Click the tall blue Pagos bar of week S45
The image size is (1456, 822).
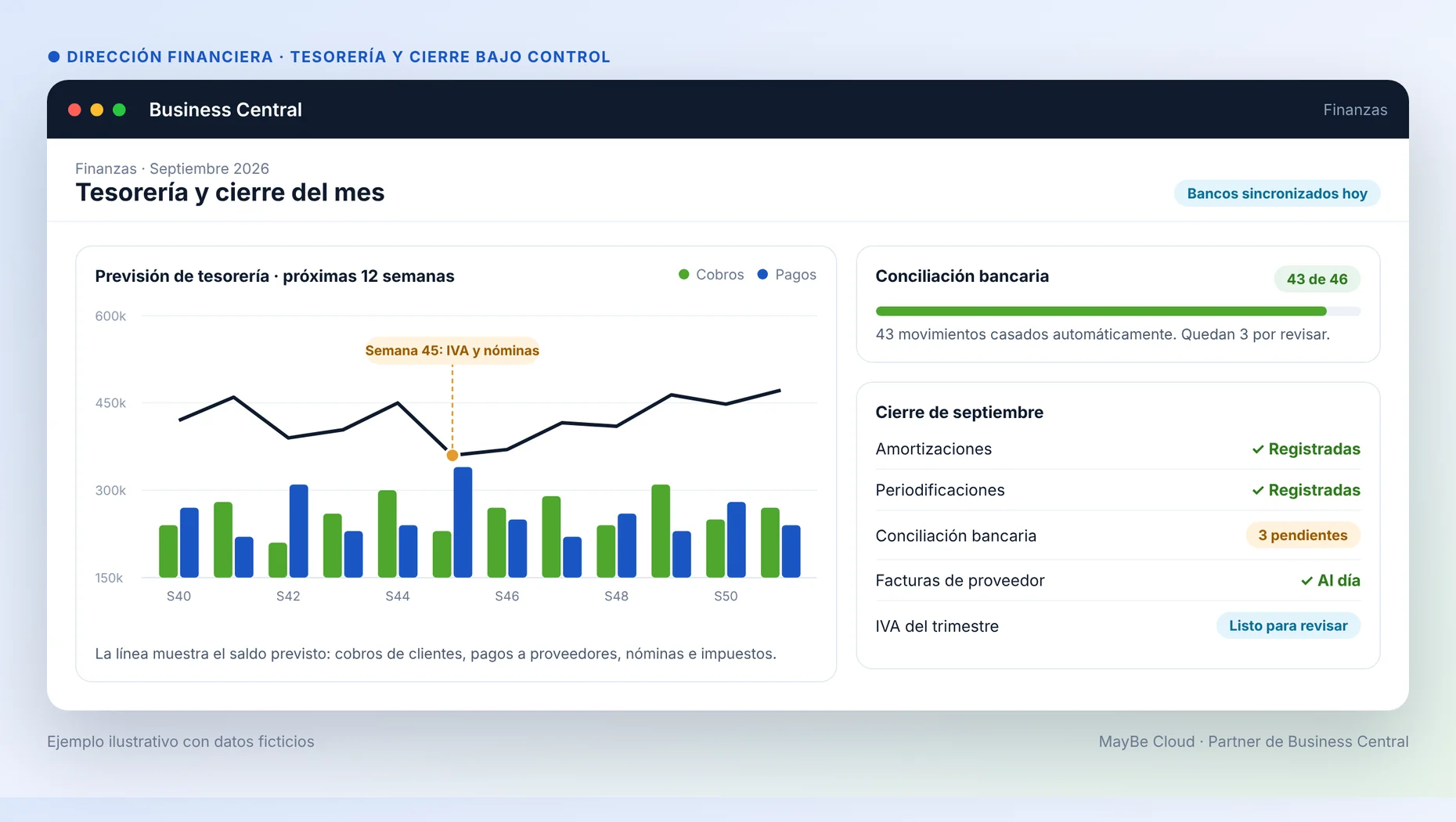click(x=463, y=522)
